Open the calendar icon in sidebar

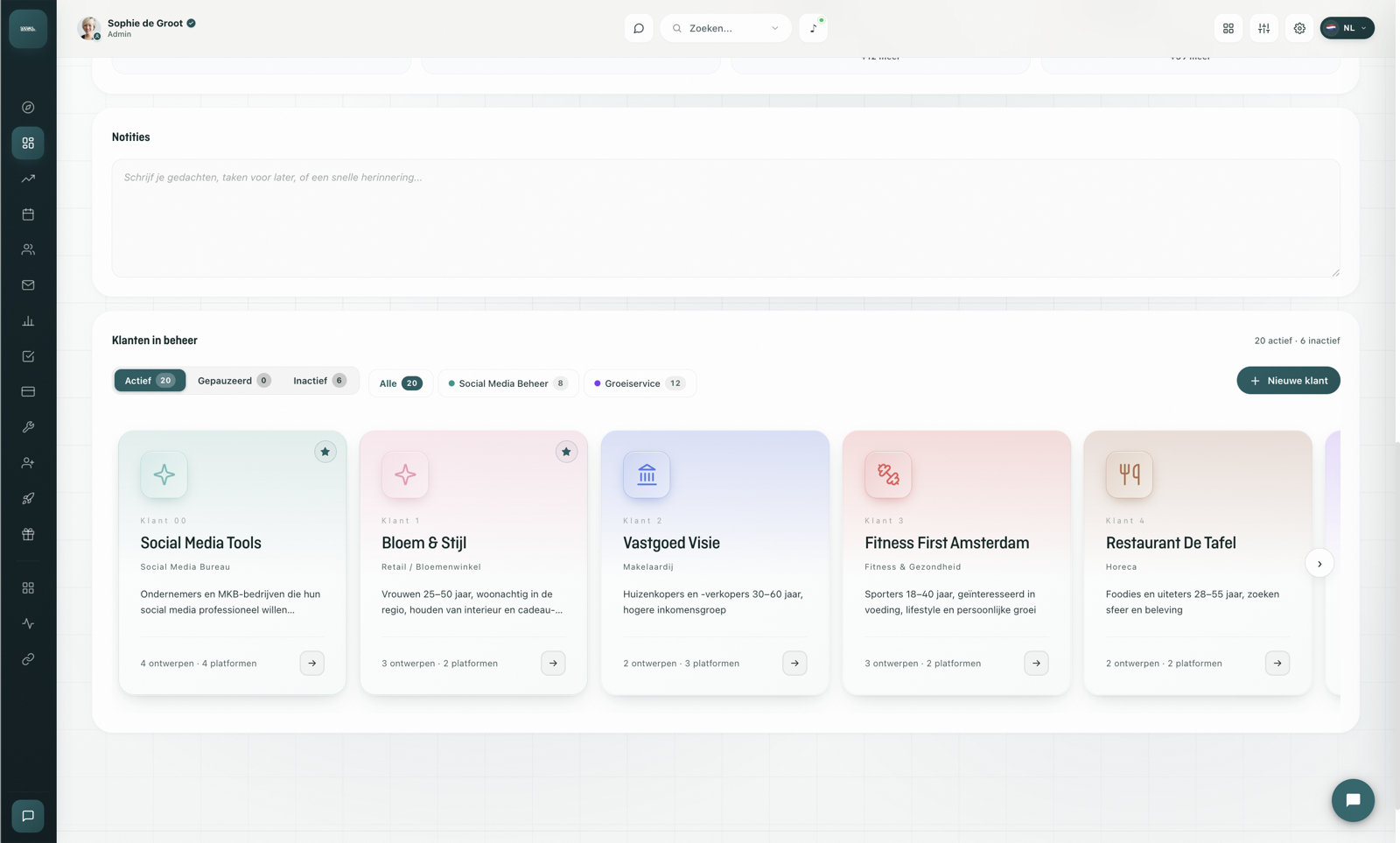coord(28,214)
